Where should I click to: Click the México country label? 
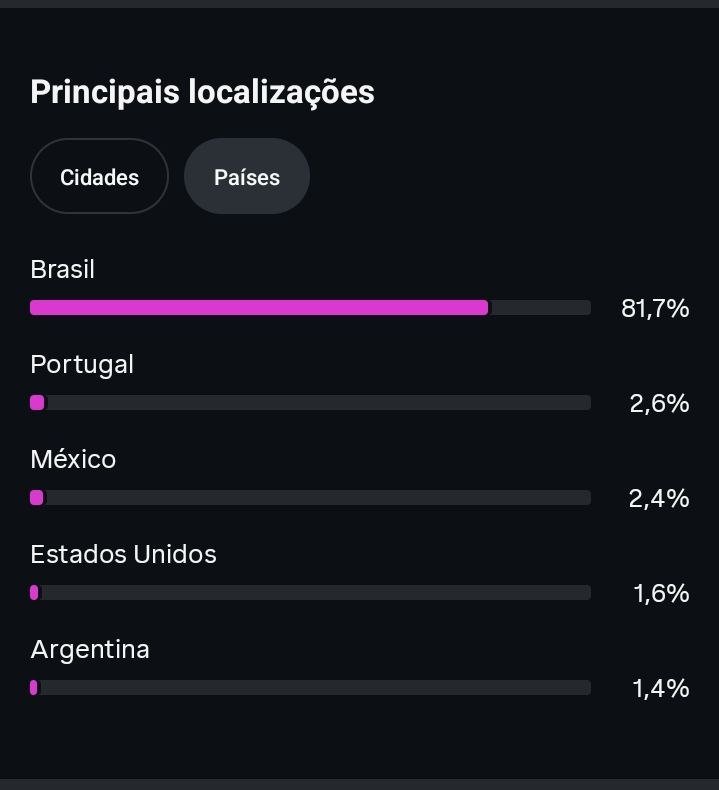tap(73, 459)
